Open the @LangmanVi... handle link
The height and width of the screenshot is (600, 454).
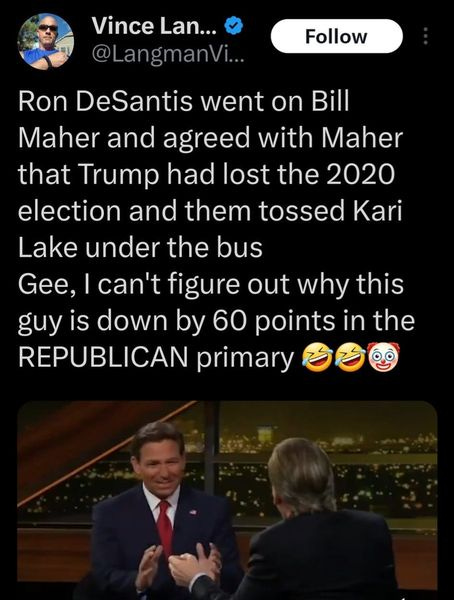(x=166, y=57)
